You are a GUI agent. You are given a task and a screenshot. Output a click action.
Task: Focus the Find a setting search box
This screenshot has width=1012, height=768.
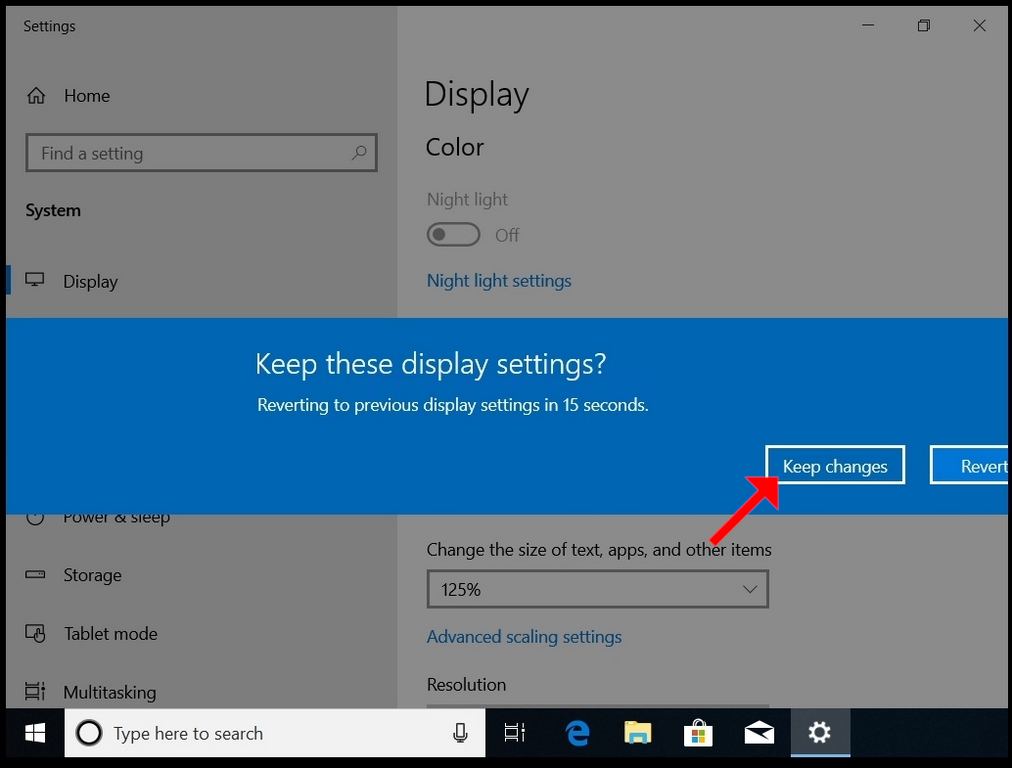[201, 153]
